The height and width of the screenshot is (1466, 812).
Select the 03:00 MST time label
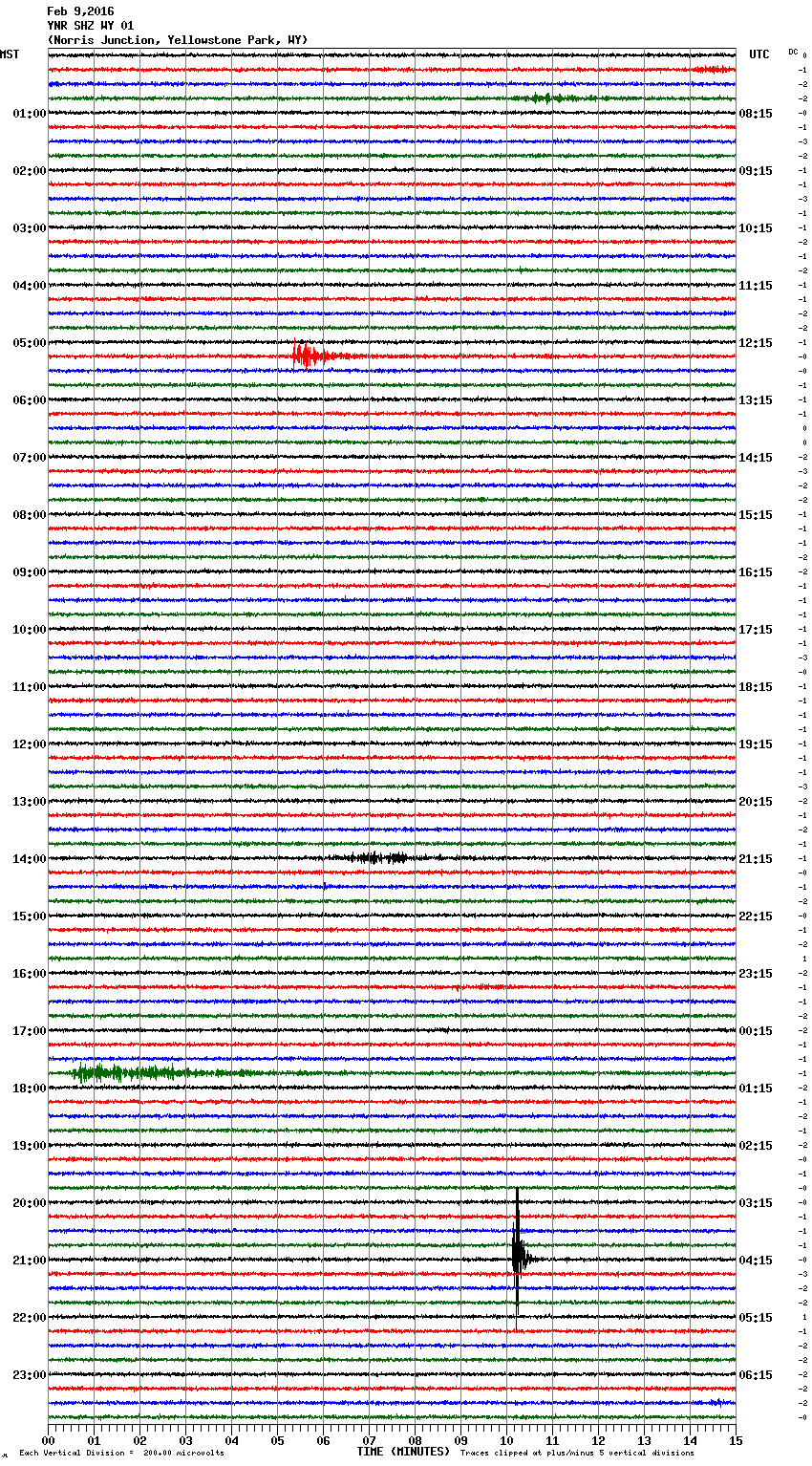[30, 228]
